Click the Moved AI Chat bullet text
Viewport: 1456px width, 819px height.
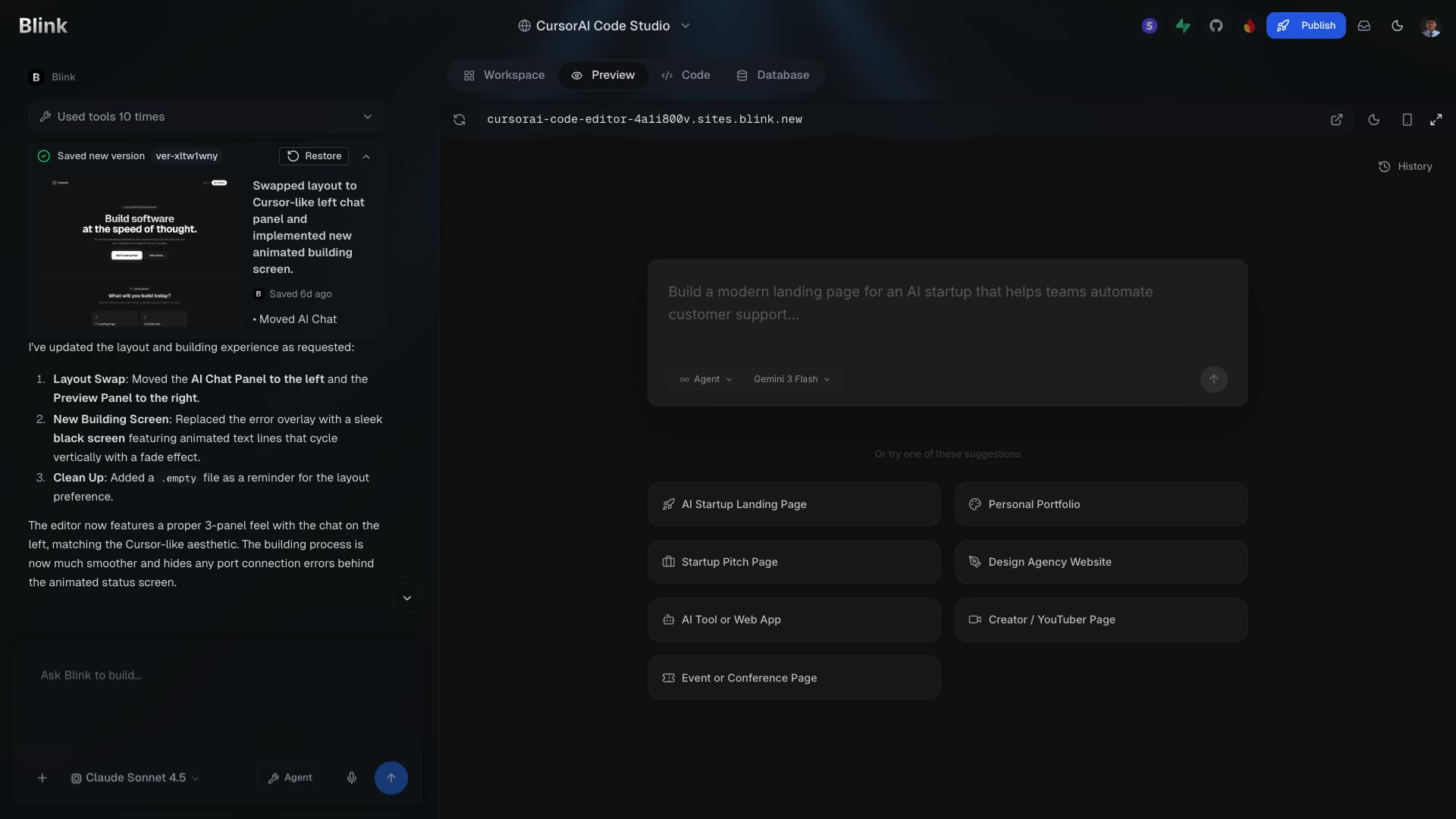(x=295, y=319)
